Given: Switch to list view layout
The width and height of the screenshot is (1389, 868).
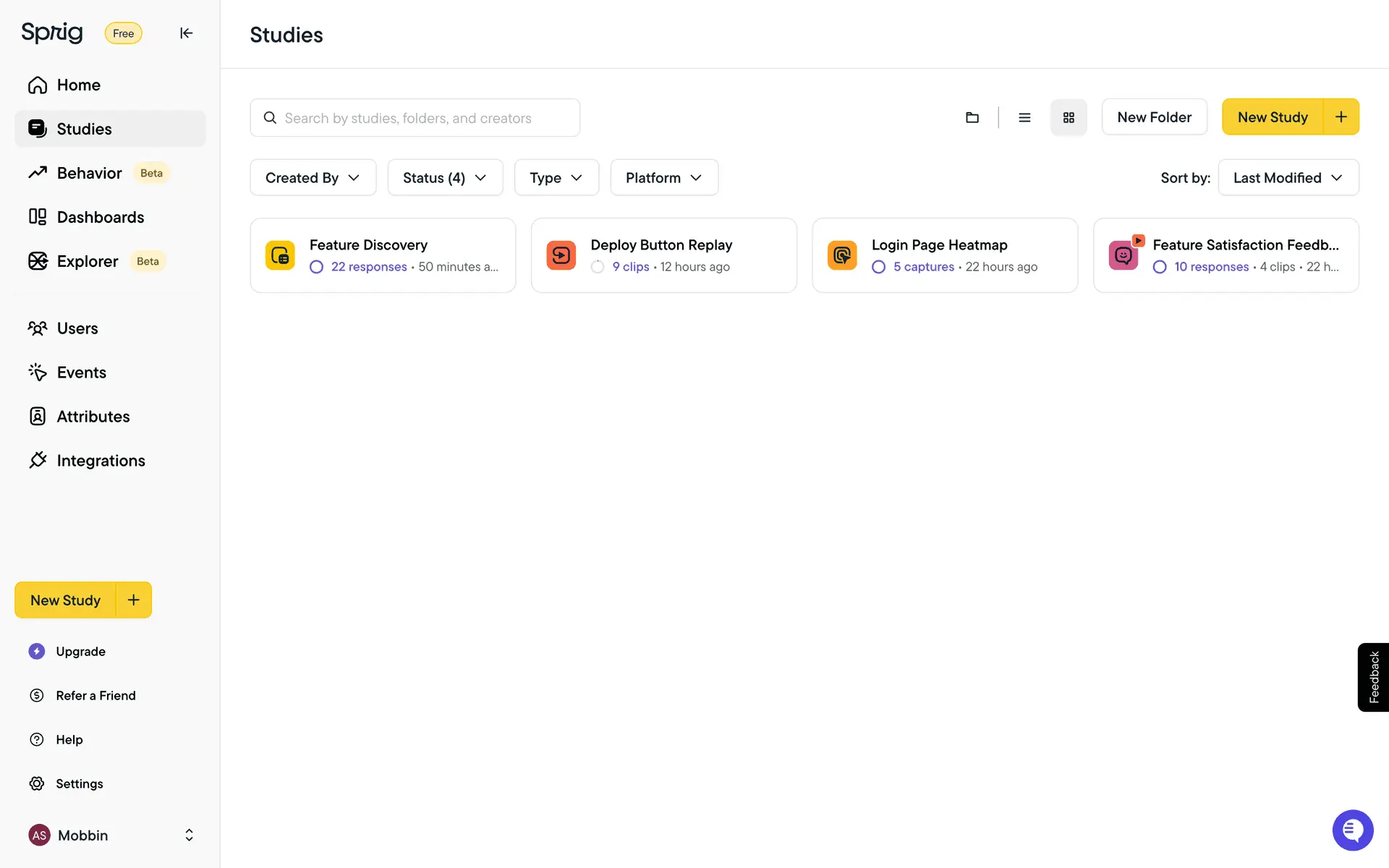Looking at the screenshot, I should [x=1024, y=117].
